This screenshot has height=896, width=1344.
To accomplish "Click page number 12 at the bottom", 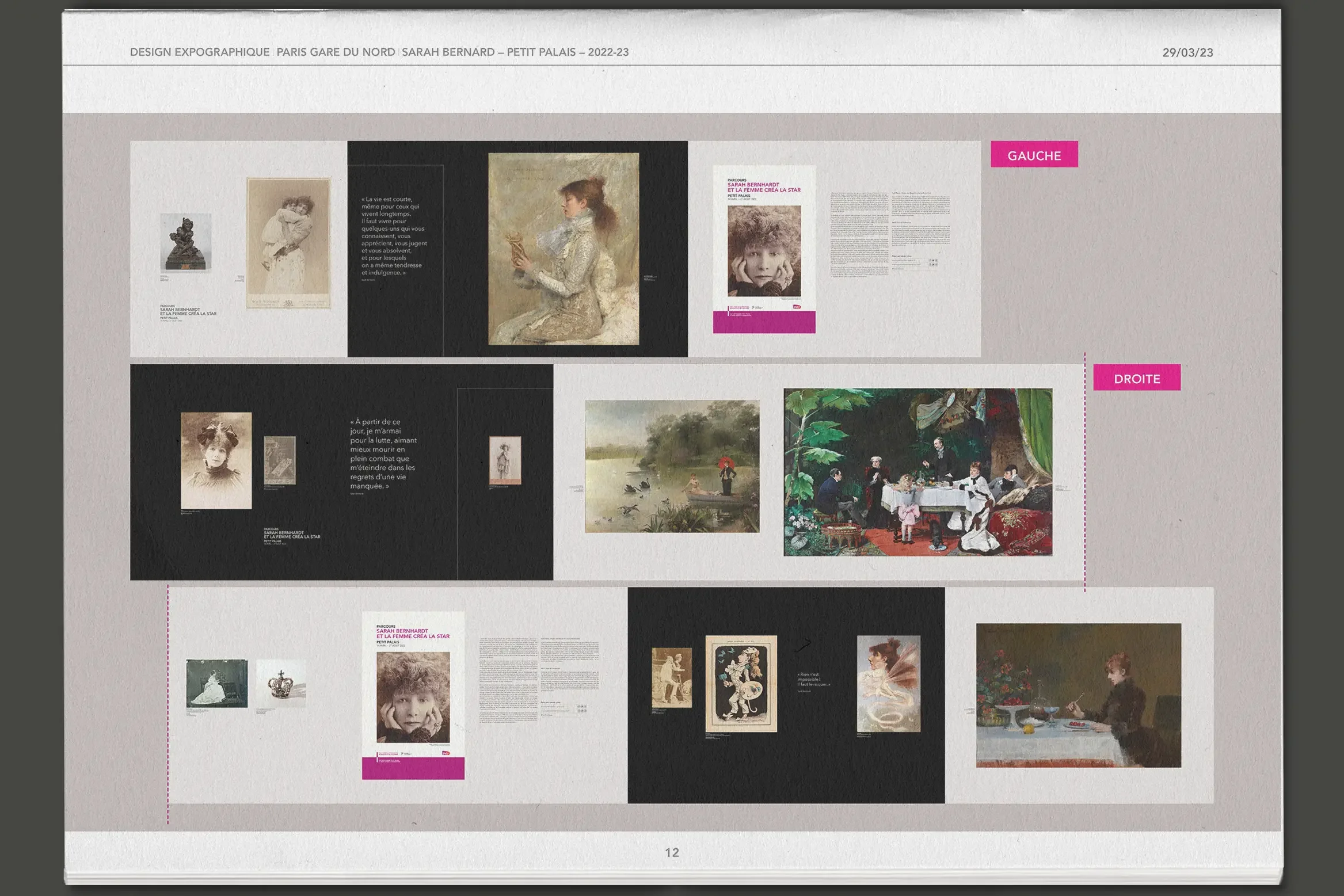I will pyautogui.click(x=672, y=852).
